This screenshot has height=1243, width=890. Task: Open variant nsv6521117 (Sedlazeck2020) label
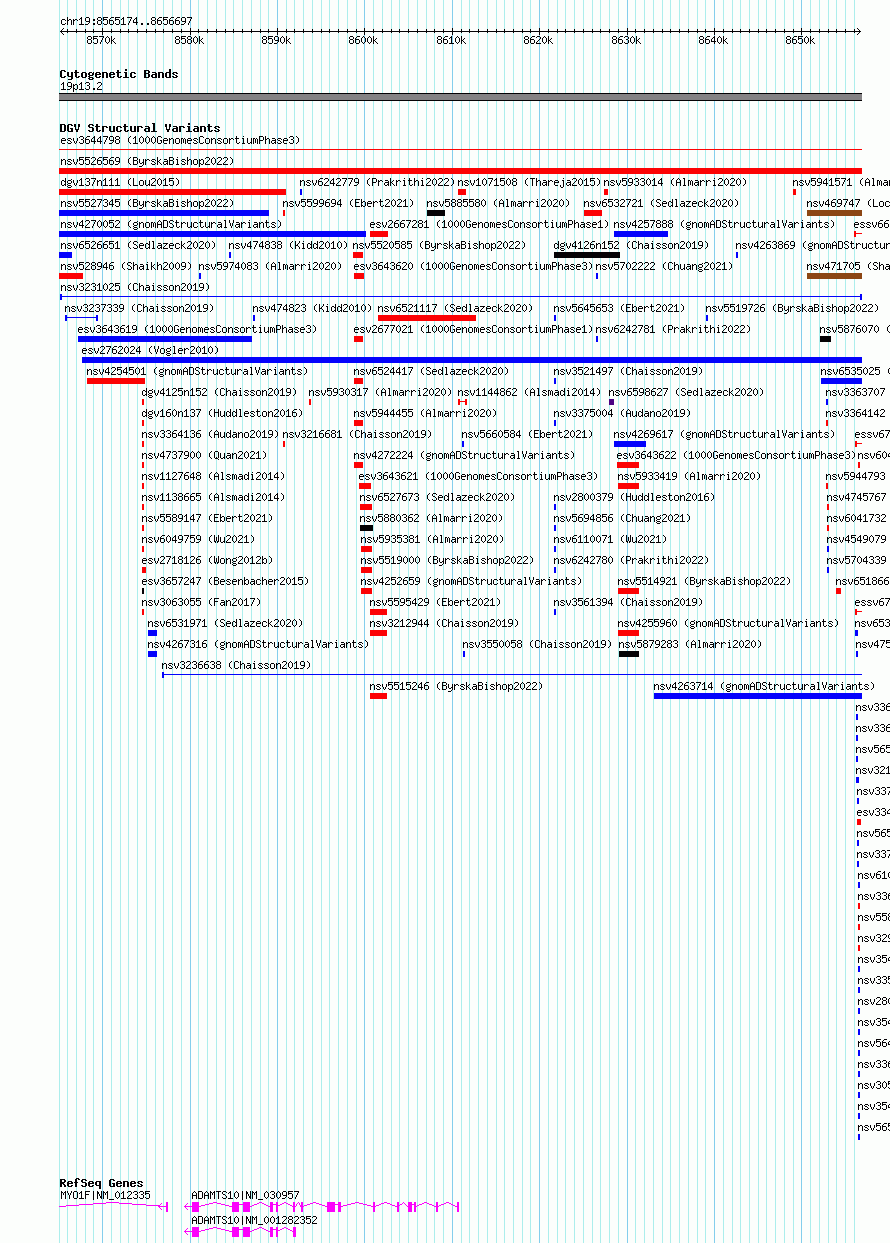tap(455, 309)
